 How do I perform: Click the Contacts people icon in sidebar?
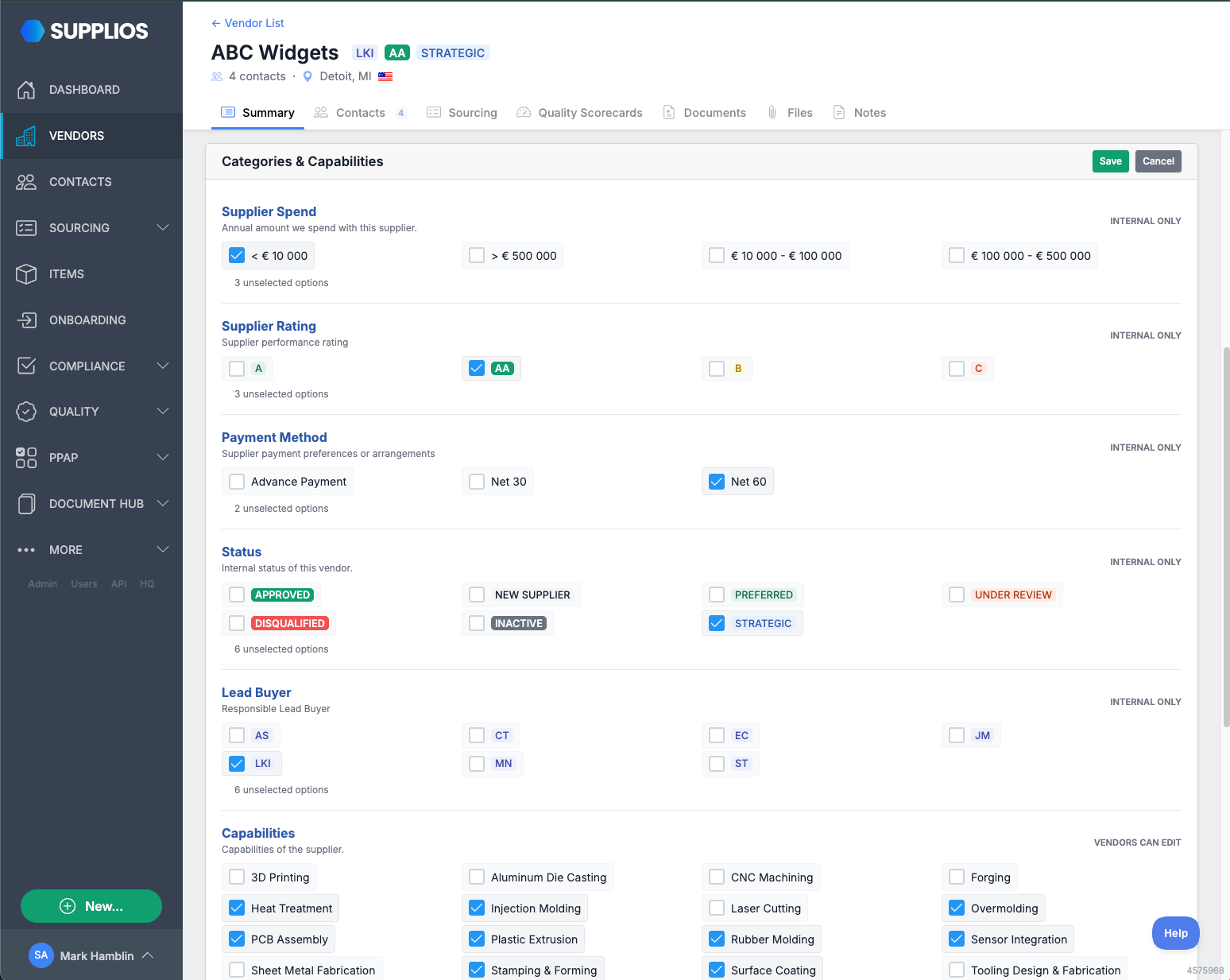tap(26, 182)
